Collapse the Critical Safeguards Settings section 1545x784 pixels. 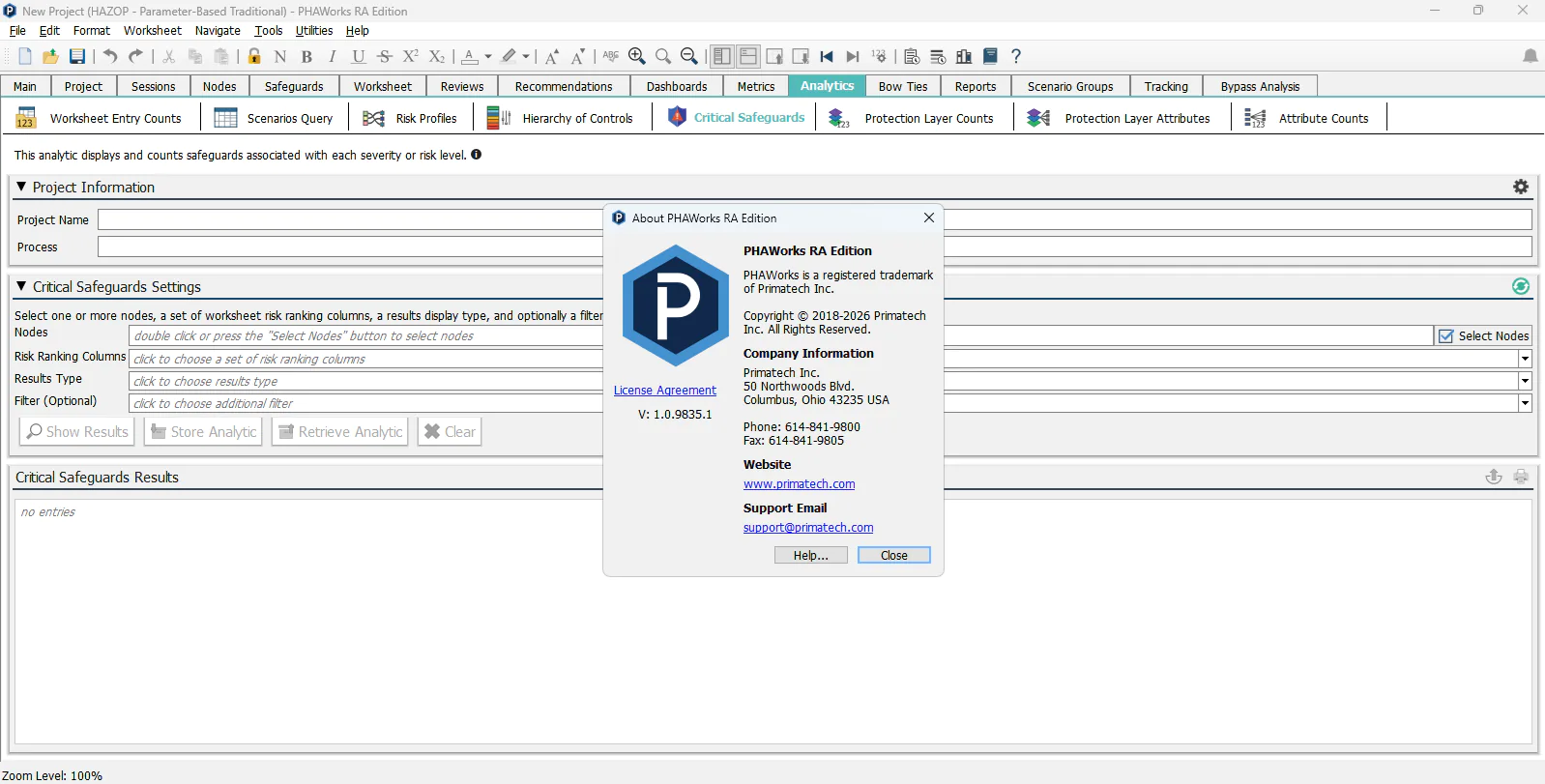21,286
